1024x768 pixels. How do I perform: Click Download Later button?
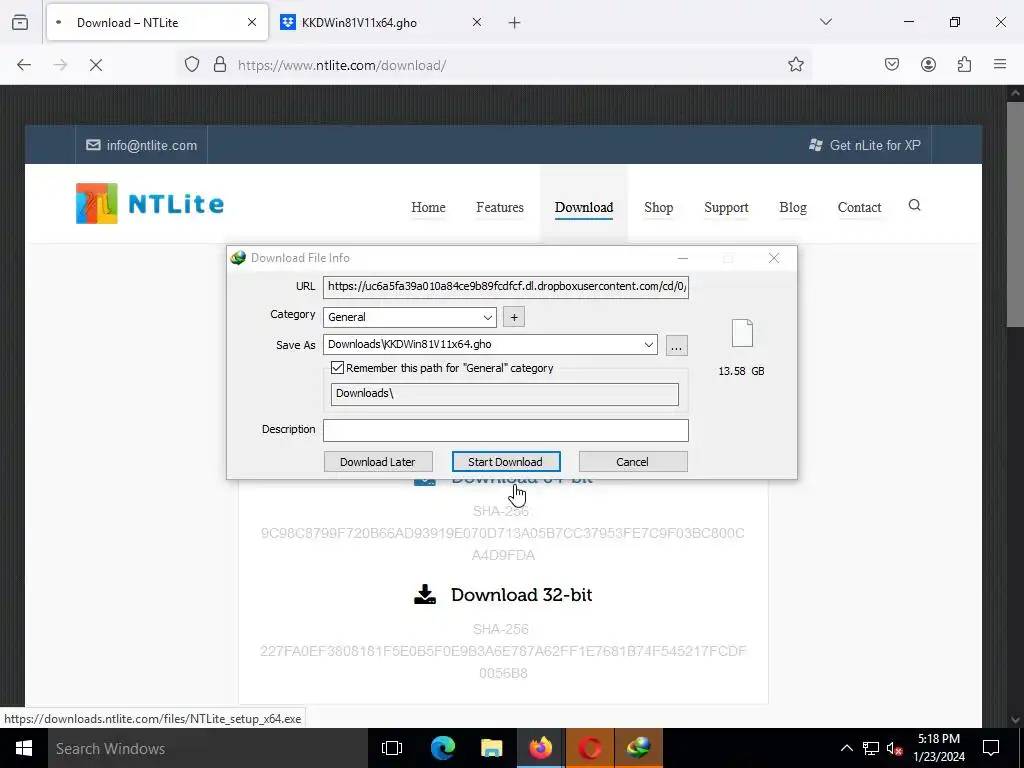pos(377,462)
